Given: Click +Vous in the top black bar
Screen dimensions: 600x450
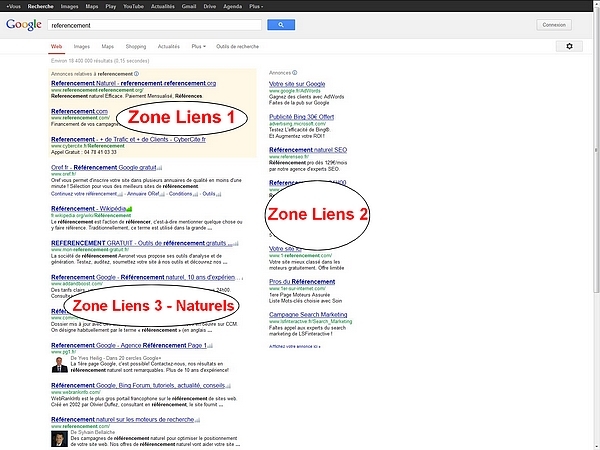Looking at the screenshot, I should click(x=13, y=7).
